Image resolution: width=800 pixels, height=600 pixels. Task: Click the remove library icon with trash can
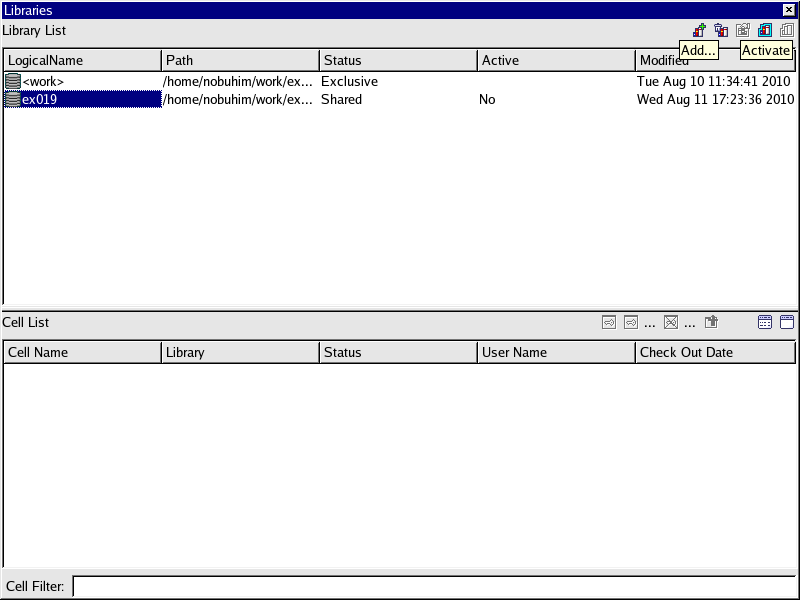721,31
